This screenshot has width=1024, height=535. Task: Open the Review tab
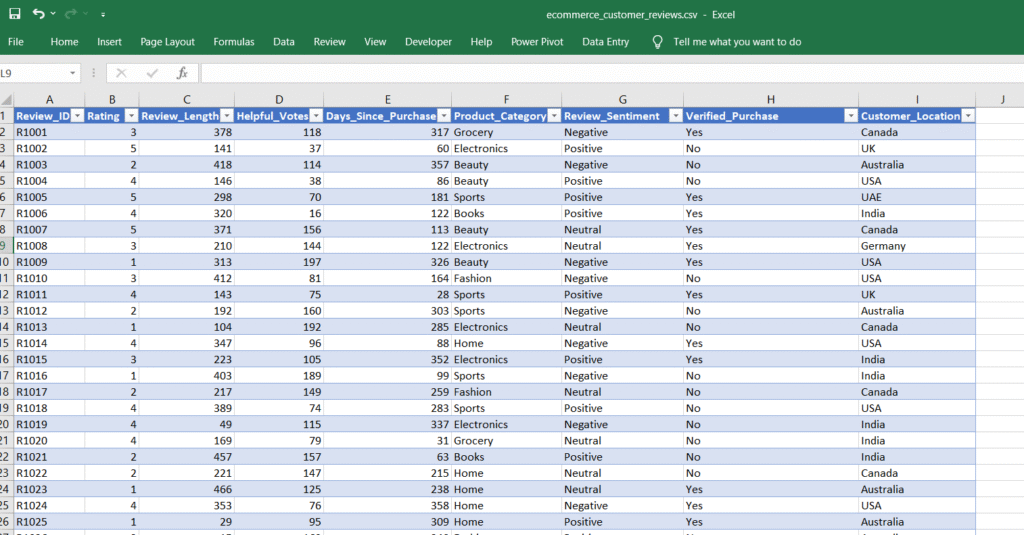pos(329,42)
